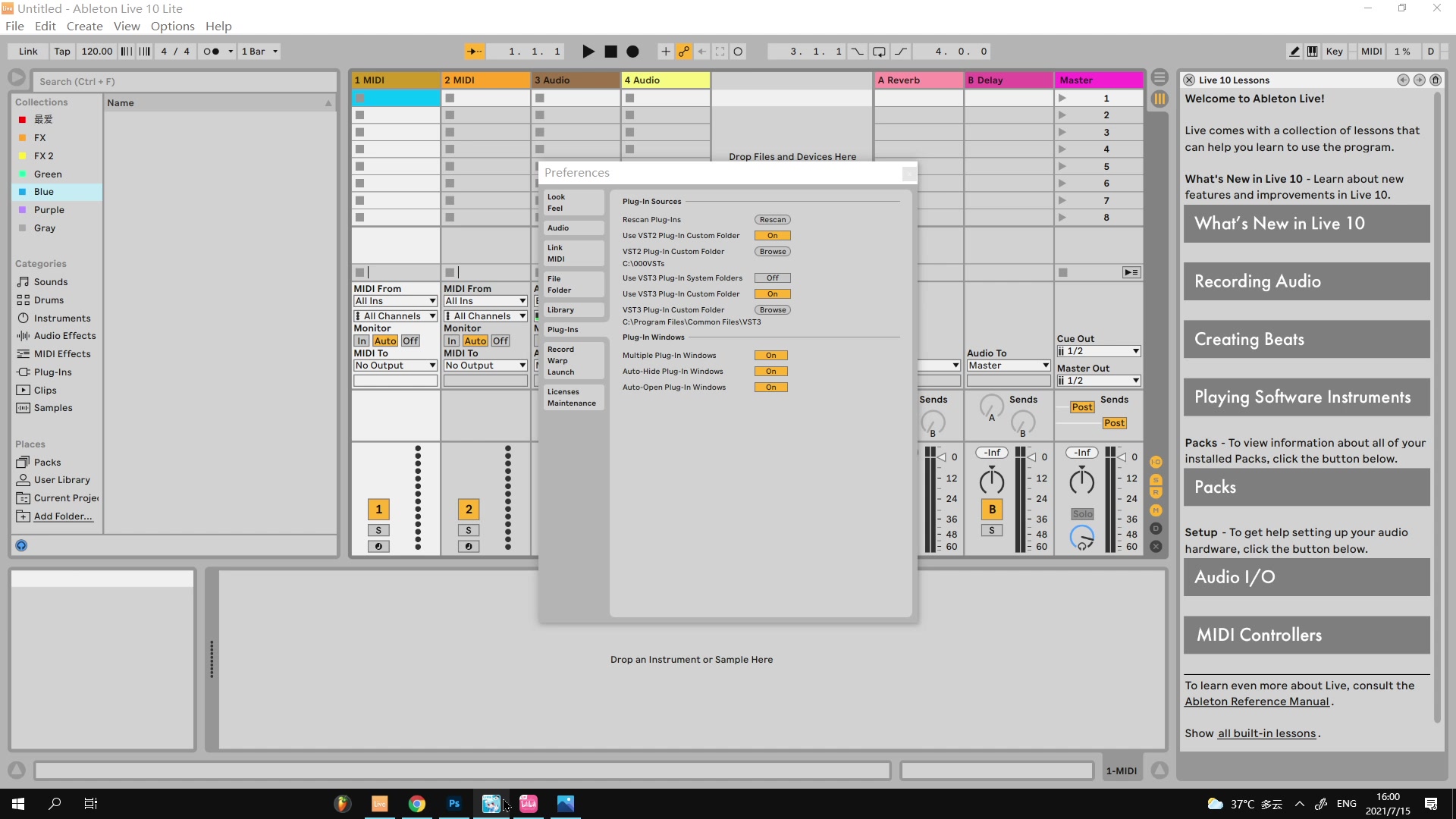1456x819 pixels.
Task: Click the Stop button in transport
Action: 611,51
